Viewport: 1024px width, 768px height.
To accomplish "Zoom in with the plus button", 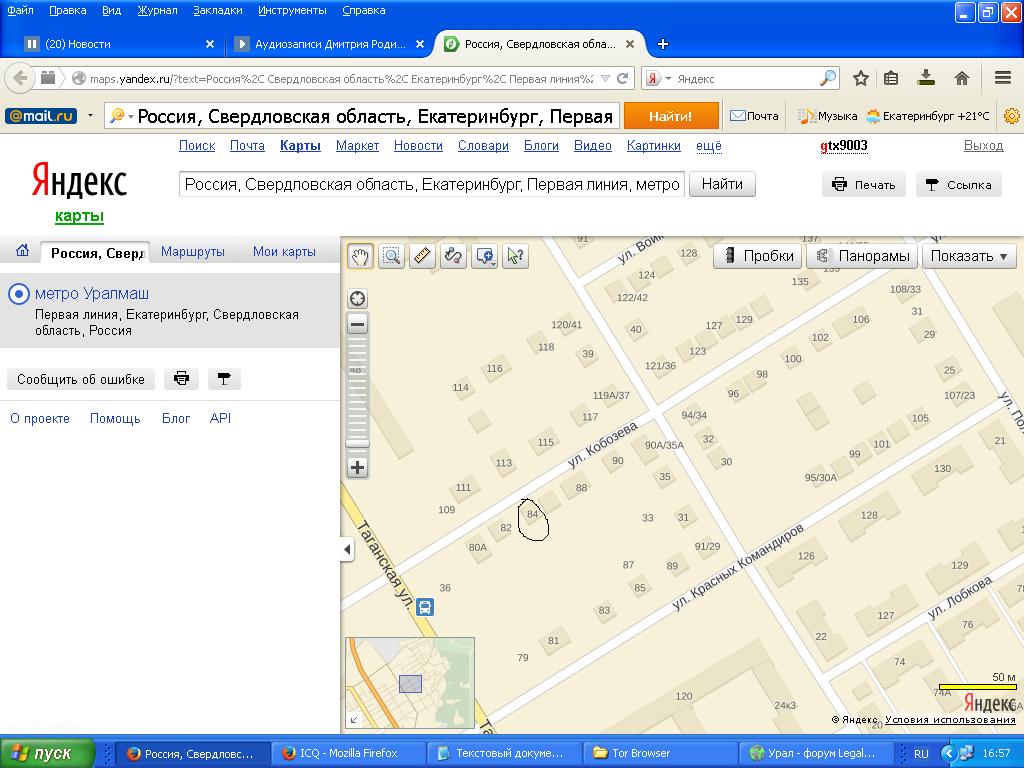I will (357, 467).
